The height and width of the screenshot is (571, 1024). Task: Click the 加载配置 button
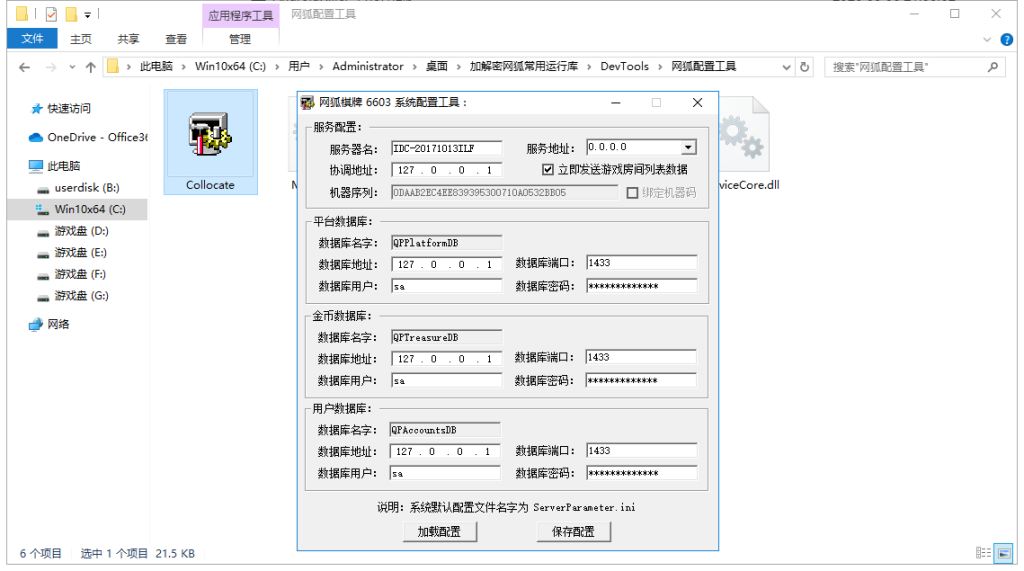point(439,532)
